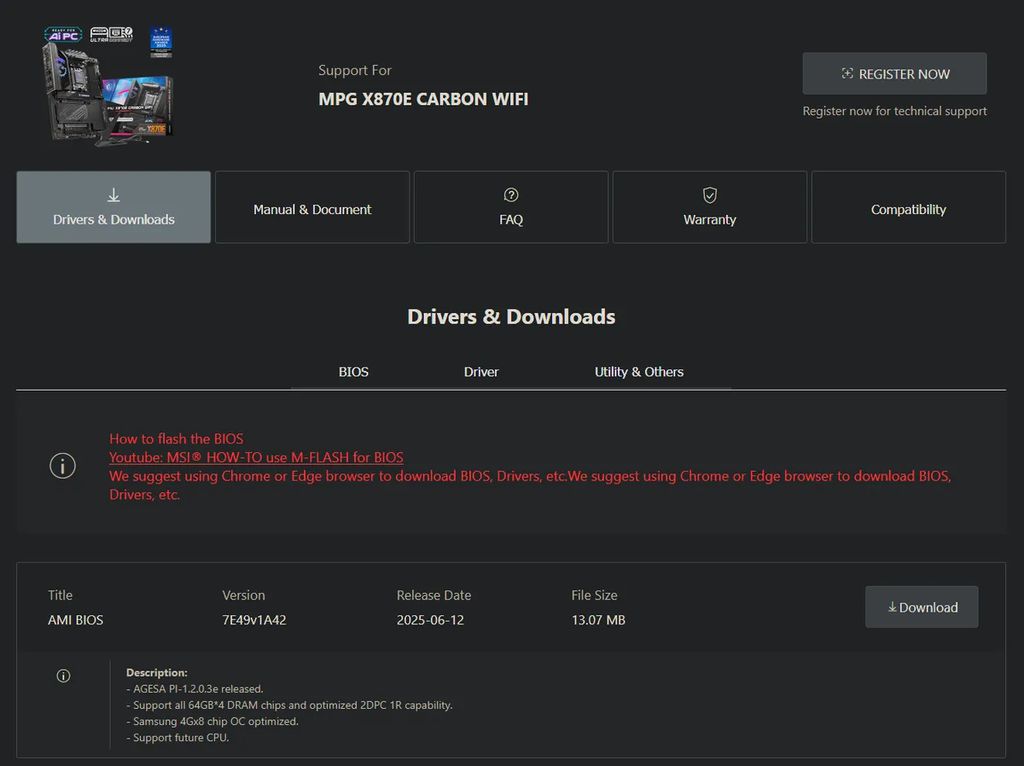Open the YouTube M-FLASH how-to link
The width and height of the screenshot is (1024, 766).
point(256,457)
